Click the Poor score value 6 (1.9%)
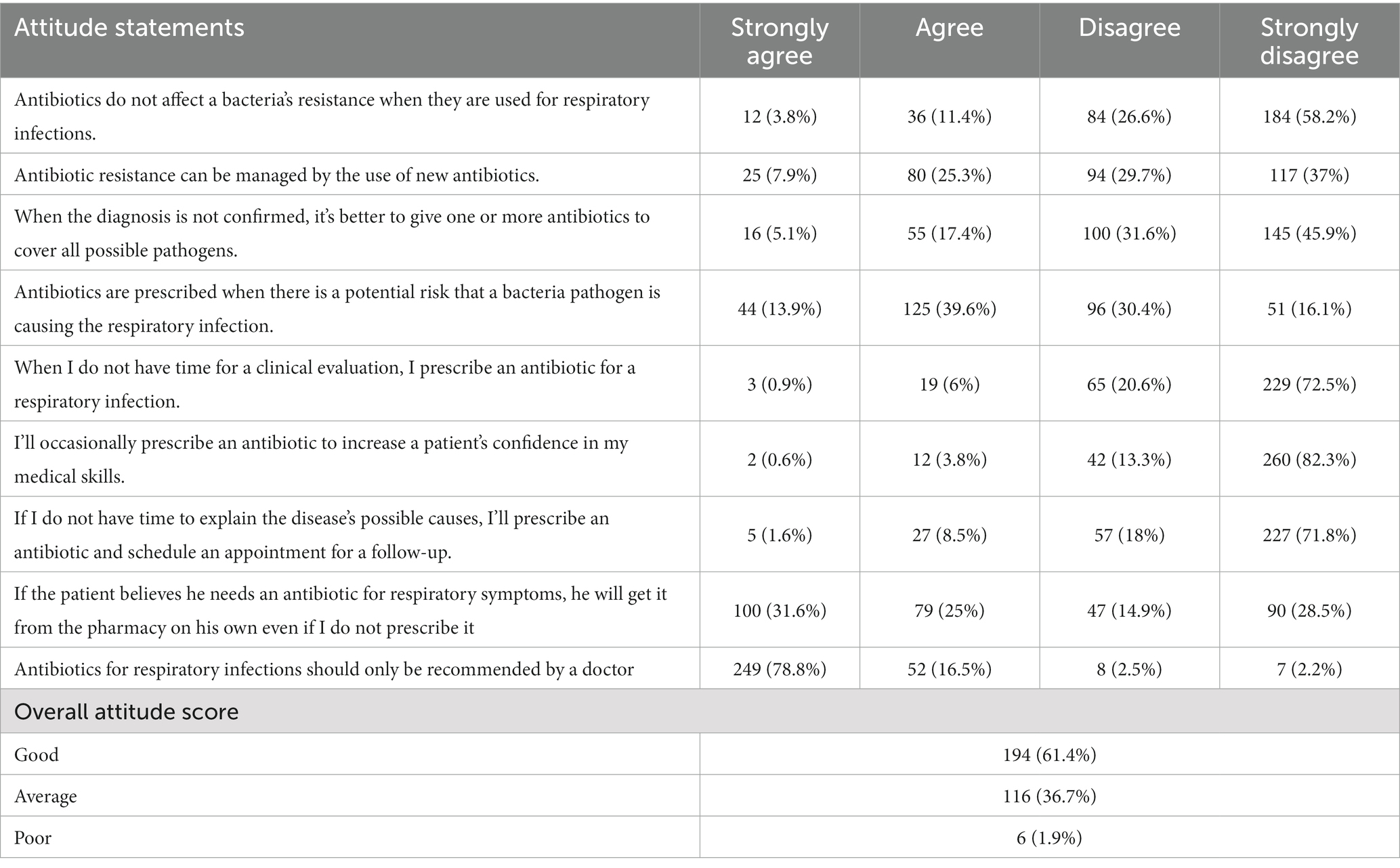The height and width of the screenshot is (868, 1400). [x=1049, y=838]
